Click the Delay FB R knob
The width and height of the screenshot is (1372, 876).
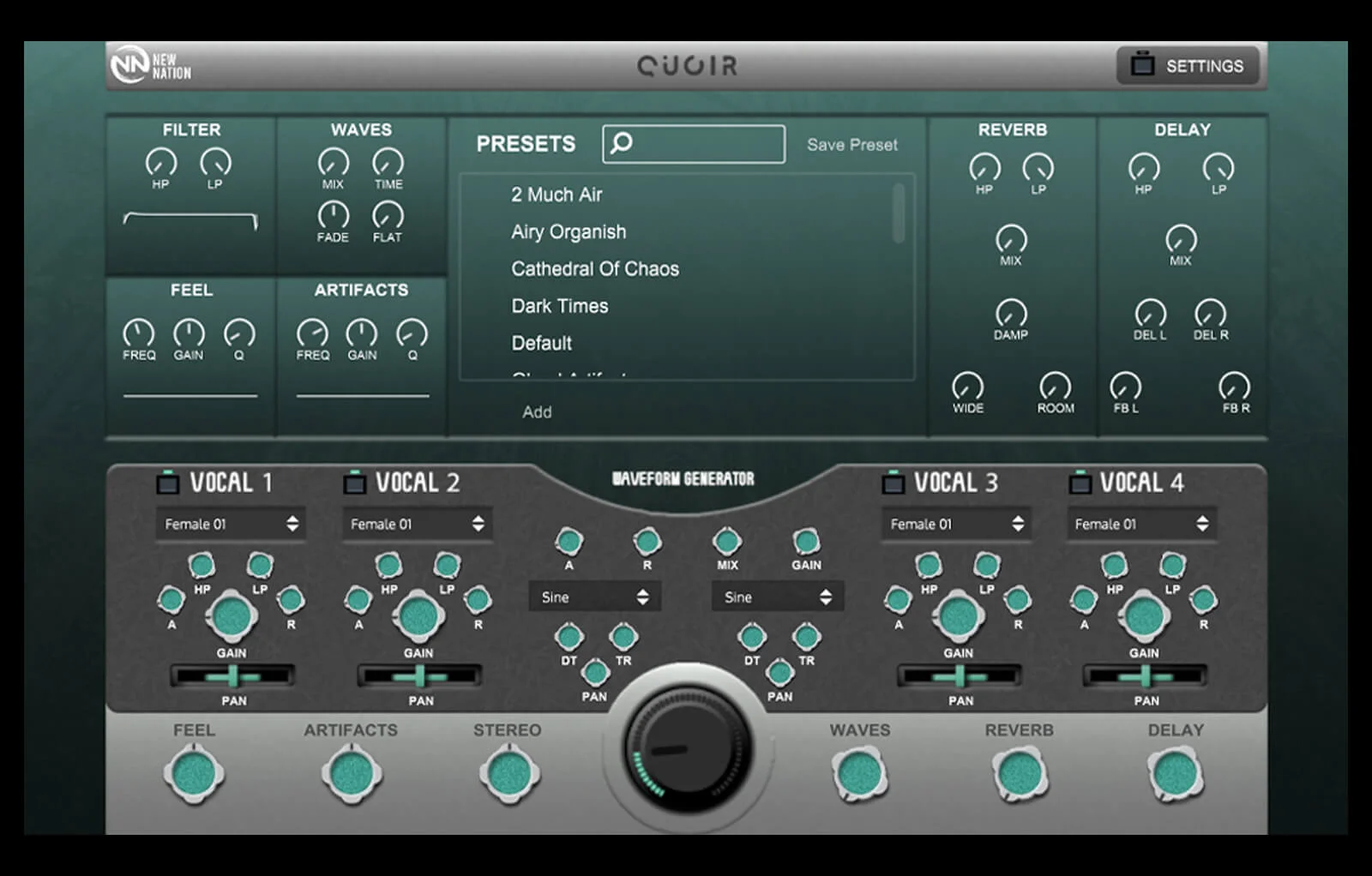pyautogui.click(x=1234, y=386)
